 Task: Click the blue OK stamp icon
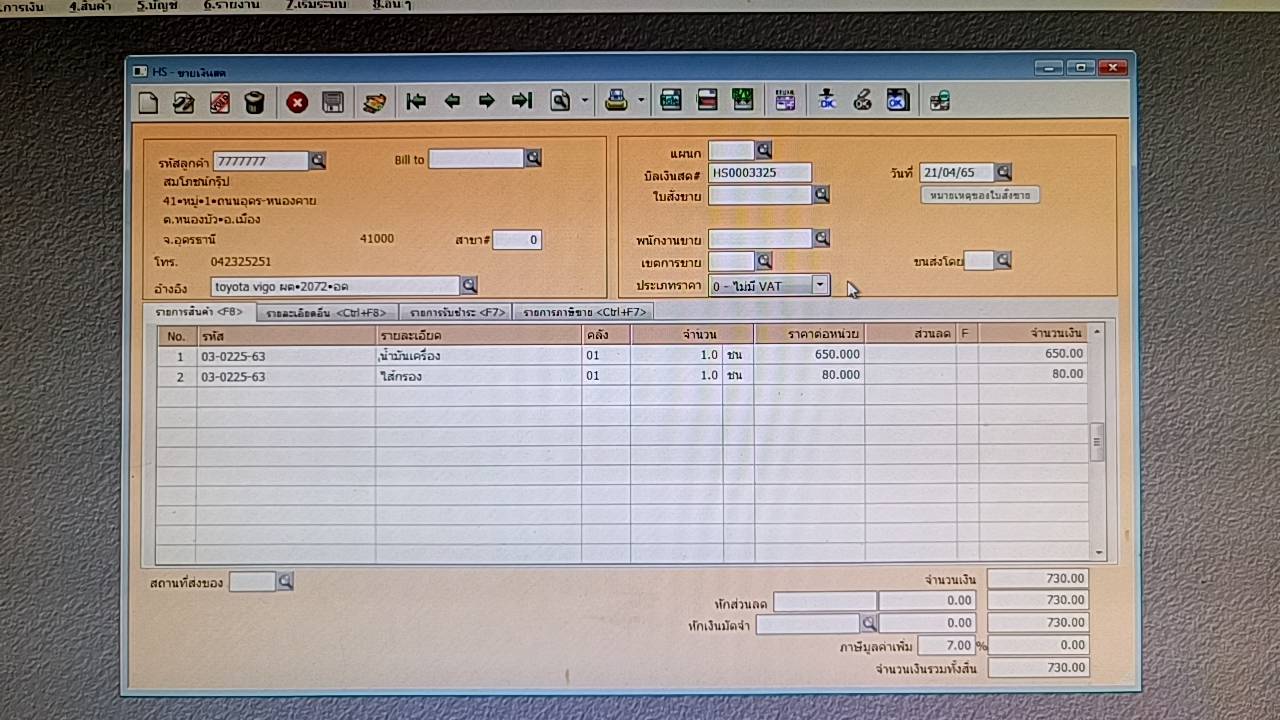[x=827, y=101]
